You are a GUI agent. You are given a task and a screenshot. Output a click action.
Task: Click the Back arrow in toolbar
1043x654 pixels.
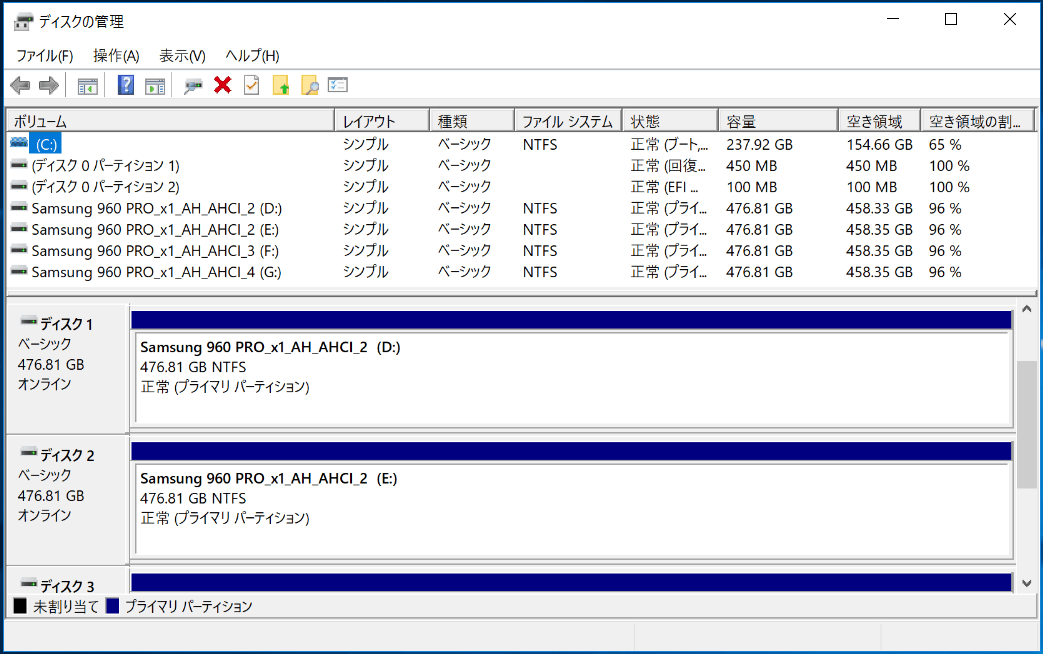click(x=21, y=85)
